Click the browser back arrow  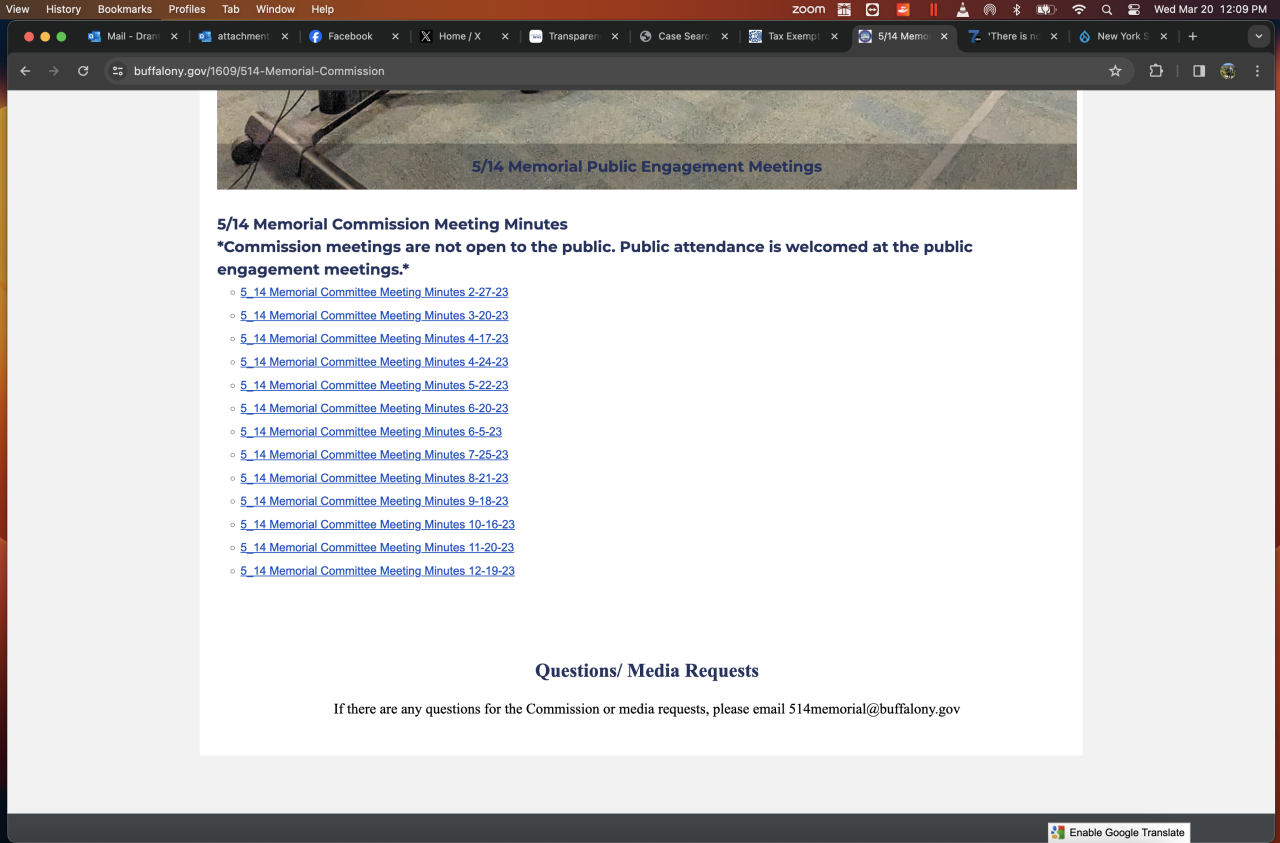click(x=25, y=71)
